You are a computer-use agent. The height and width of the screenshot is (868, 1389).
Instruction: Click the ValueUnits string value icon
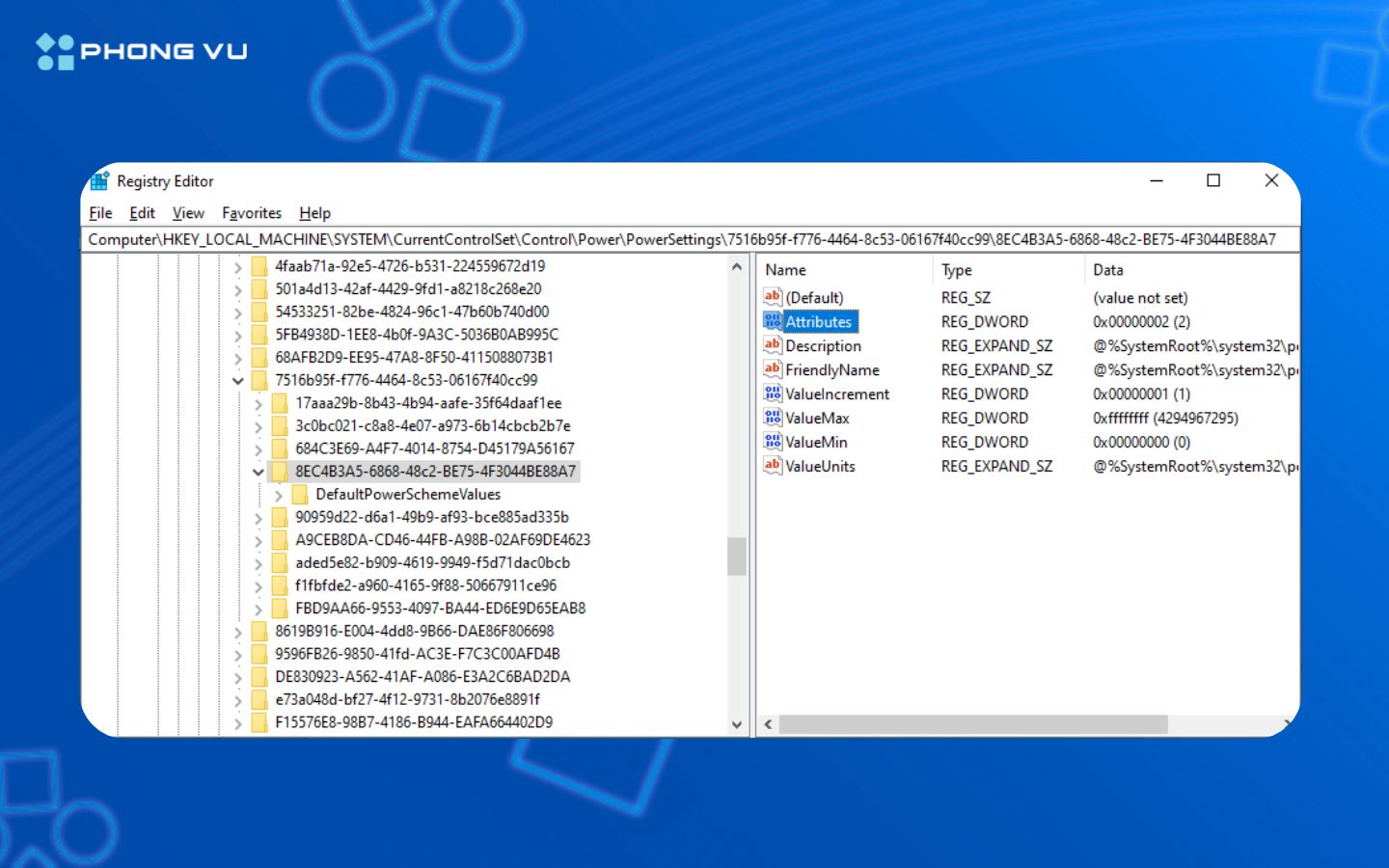click(773, 466)
